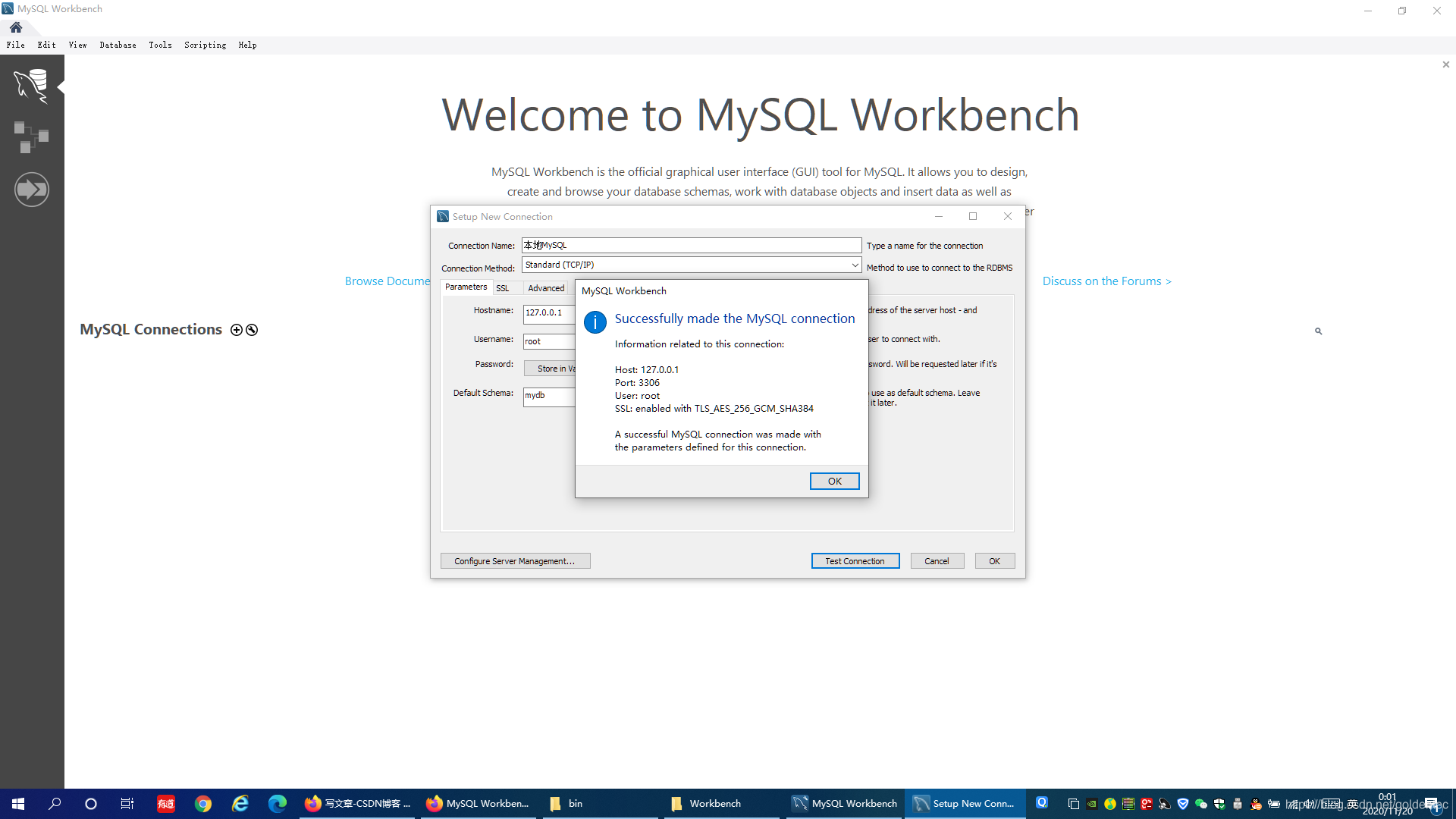The width and height of the screenshot is (1456, 819).
Task: Click OK in Setup New Connection window
Action: pos(994,561)
